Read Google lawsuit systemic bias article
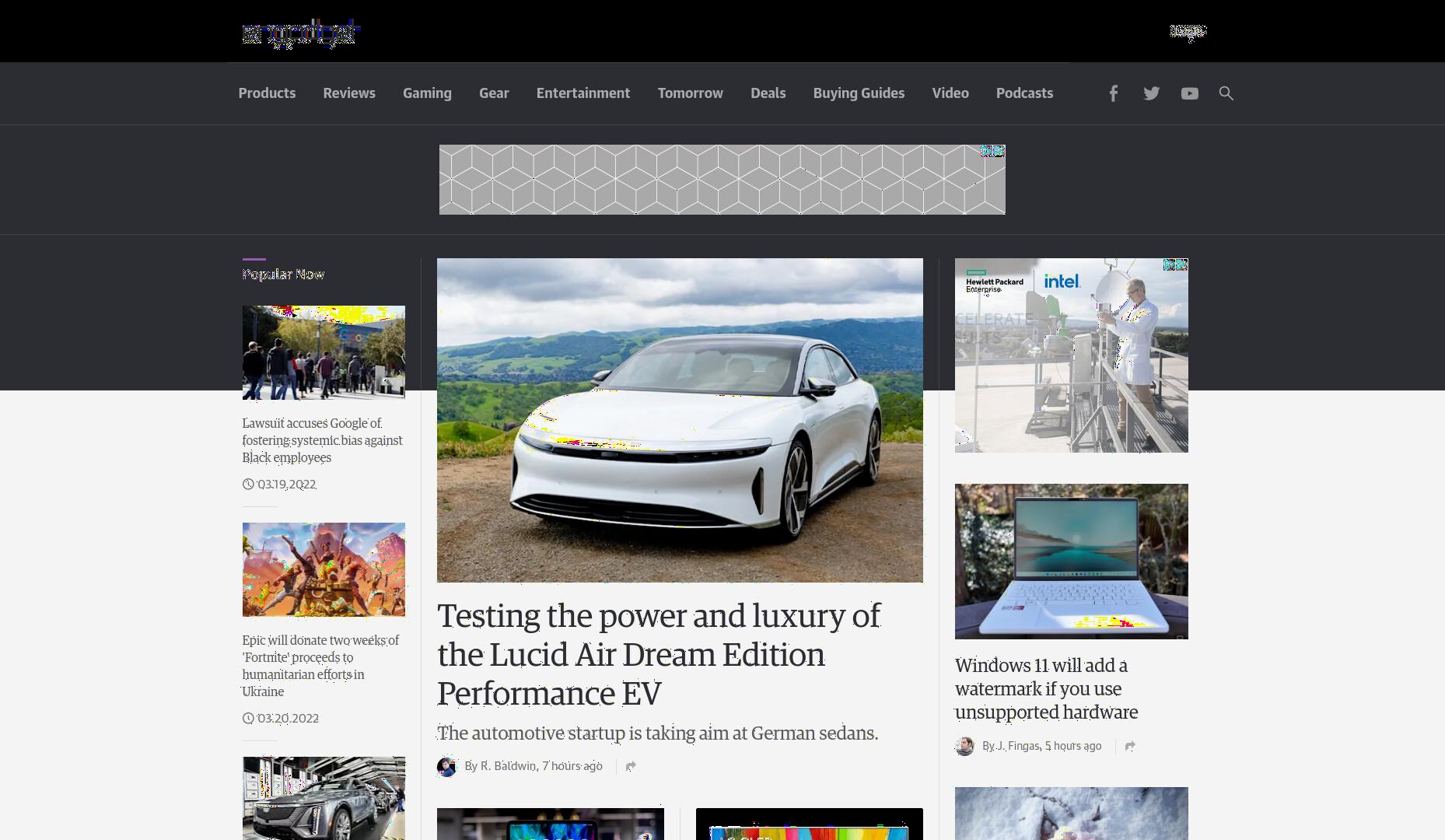Image resolution: width=1445 pixels, height=840 pixels. [322, 440]
